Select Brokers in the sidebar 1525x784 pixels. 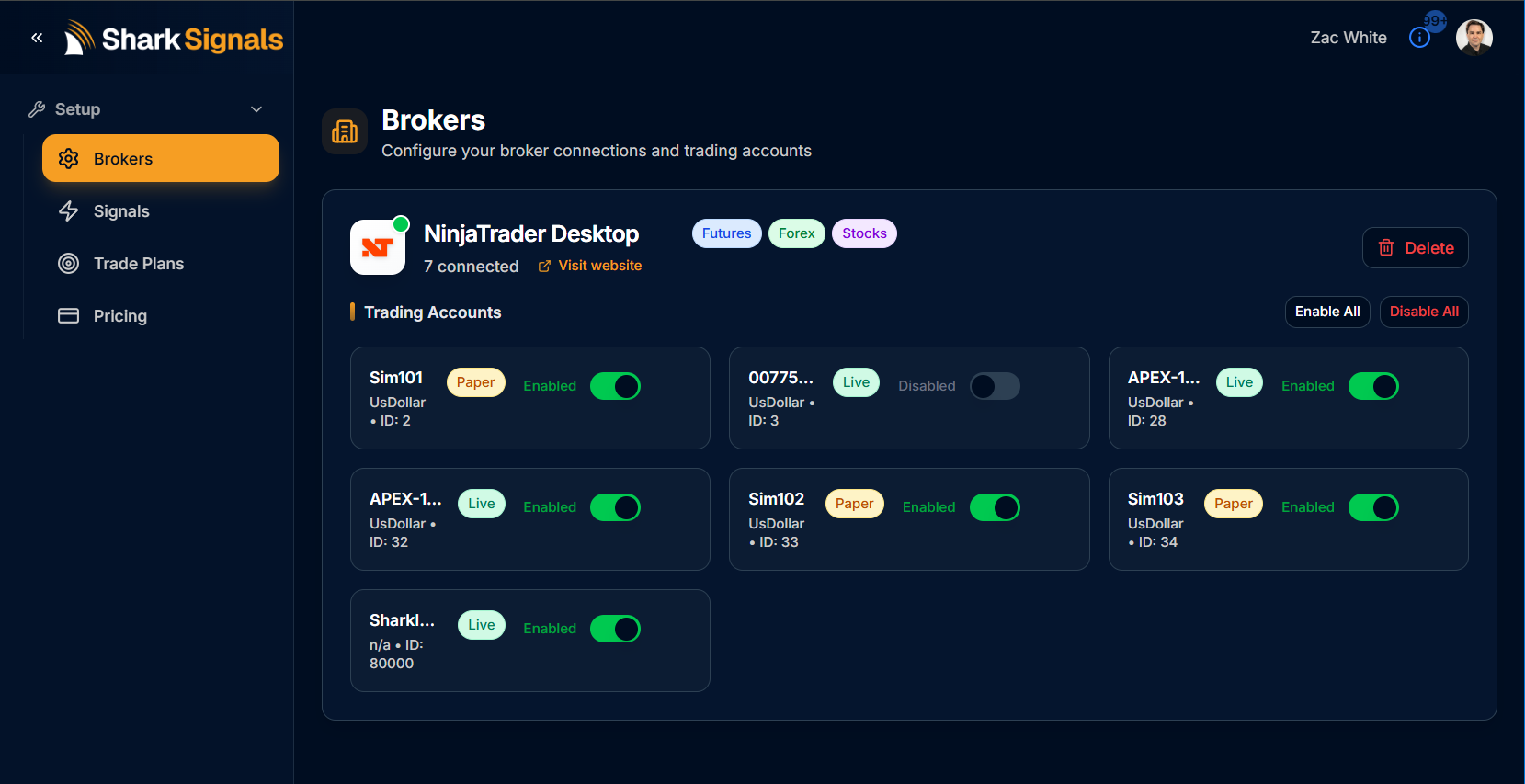(161, 158)
